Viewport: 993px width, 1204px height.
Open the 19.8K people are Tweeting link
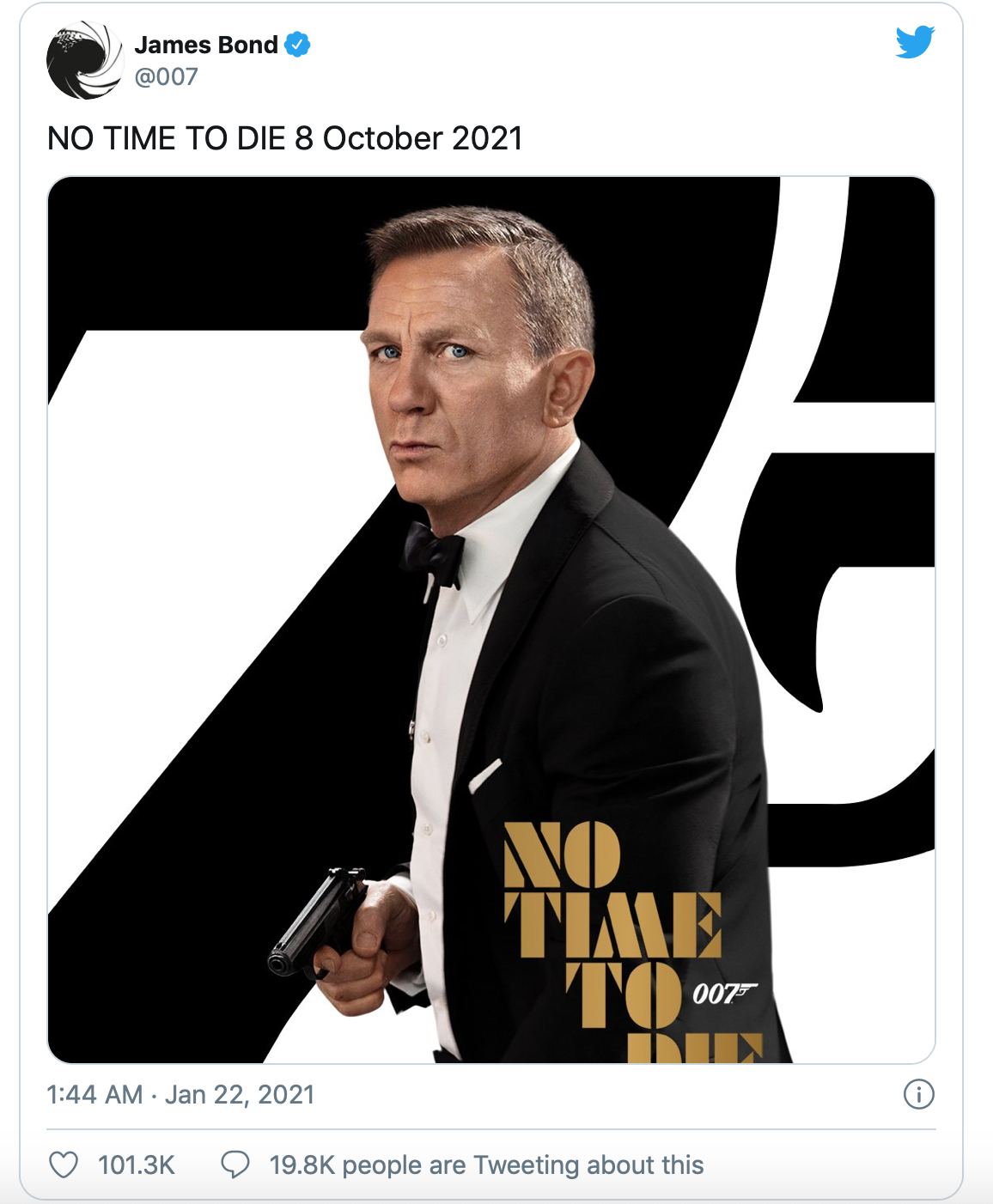point(486,1164)
